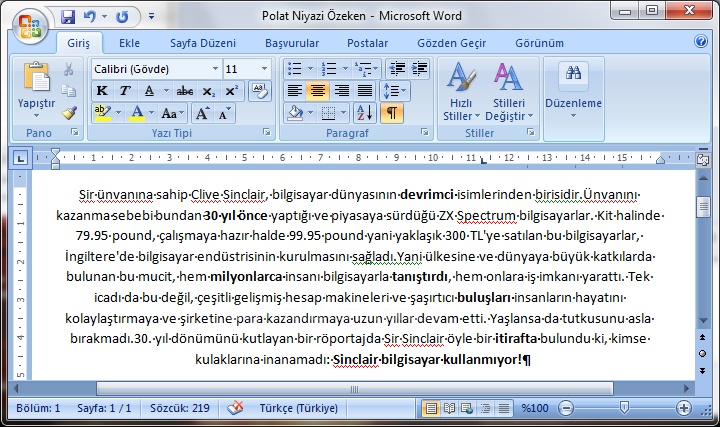Clear formatting with eraser icon
This screenshot has height=427, width=720.
coord(259,90)
